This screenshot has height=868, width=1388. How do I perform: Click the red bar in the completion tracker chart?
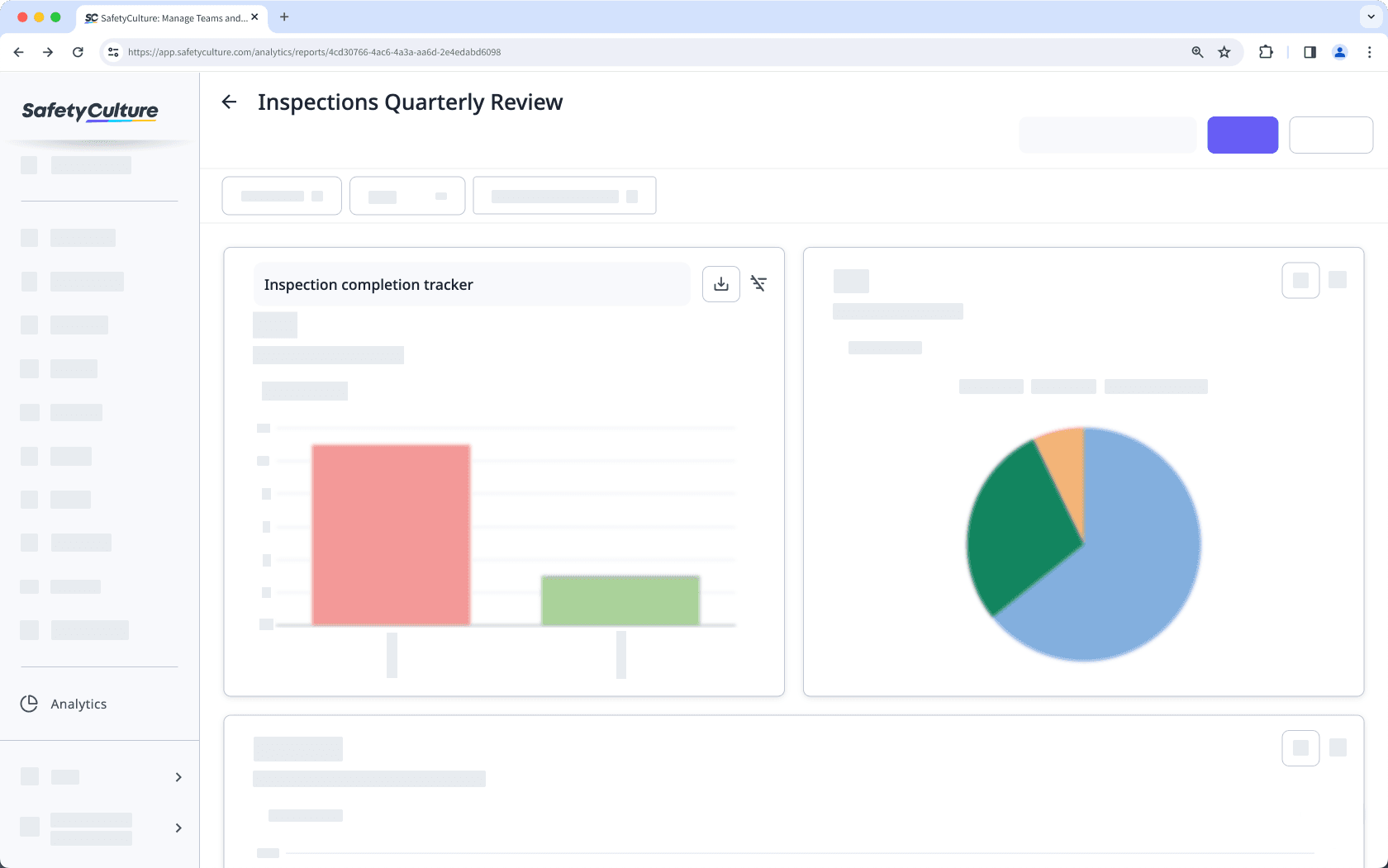(391, 535)
